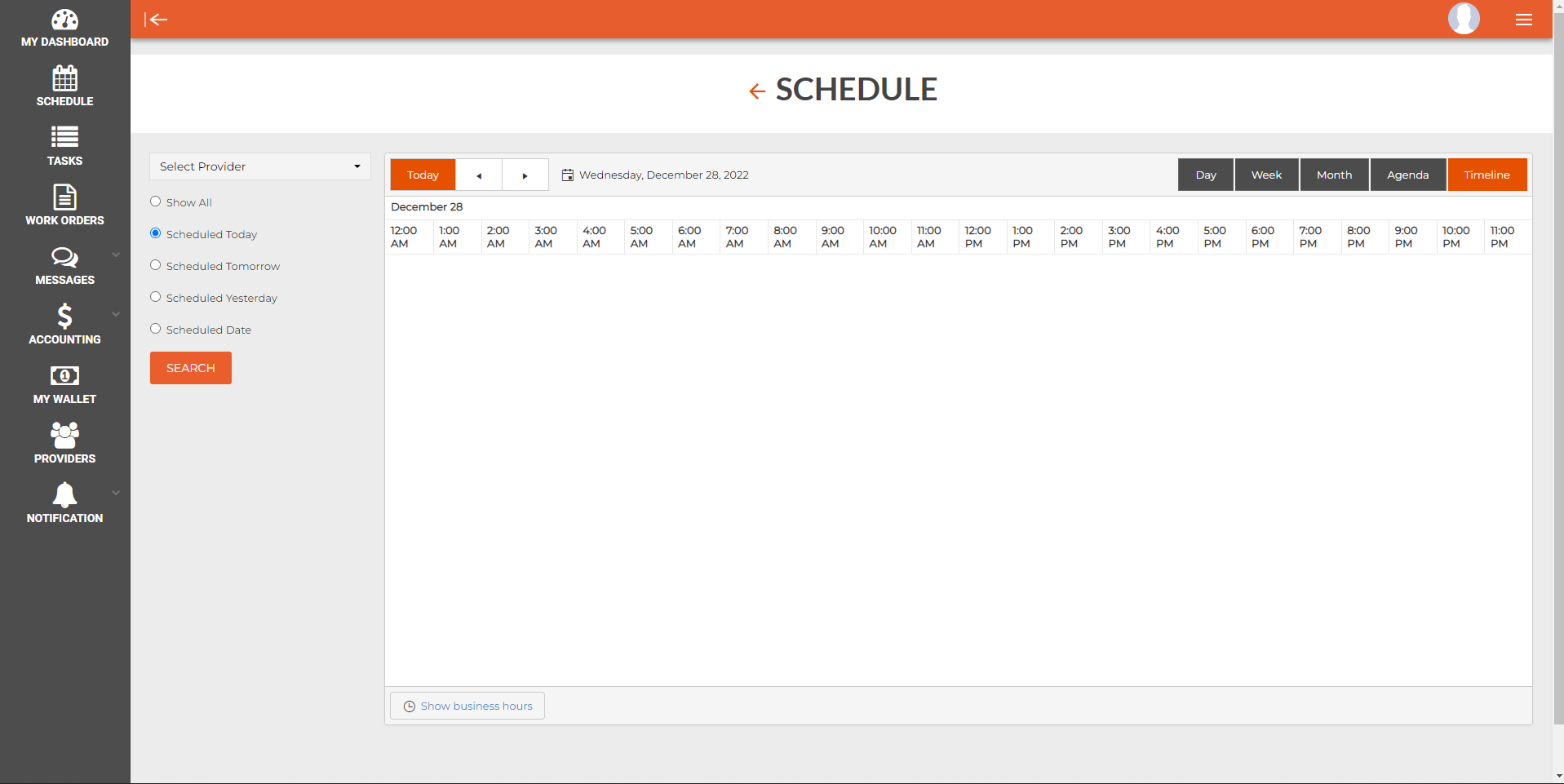Open My Dashboard from the sidebar
1564x784 pixels.
click(x=64, y=29)
